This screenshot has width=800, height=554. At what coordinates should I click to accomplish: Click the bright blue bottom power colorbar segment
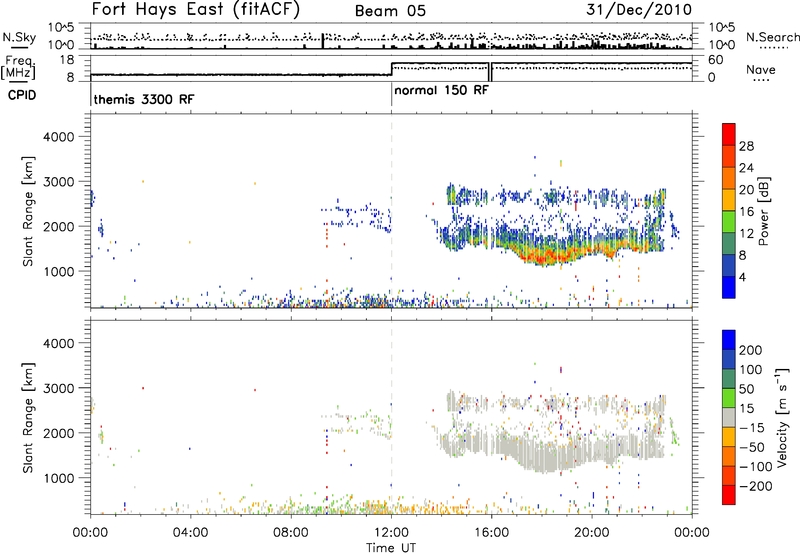pyautogui.click(x=729, y=287)
